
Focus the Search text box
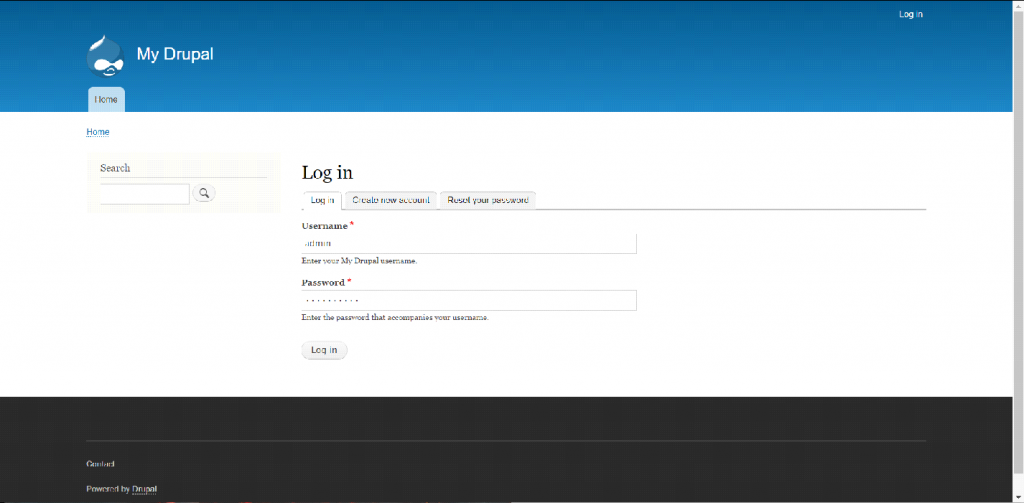click(x=145, y=194)
